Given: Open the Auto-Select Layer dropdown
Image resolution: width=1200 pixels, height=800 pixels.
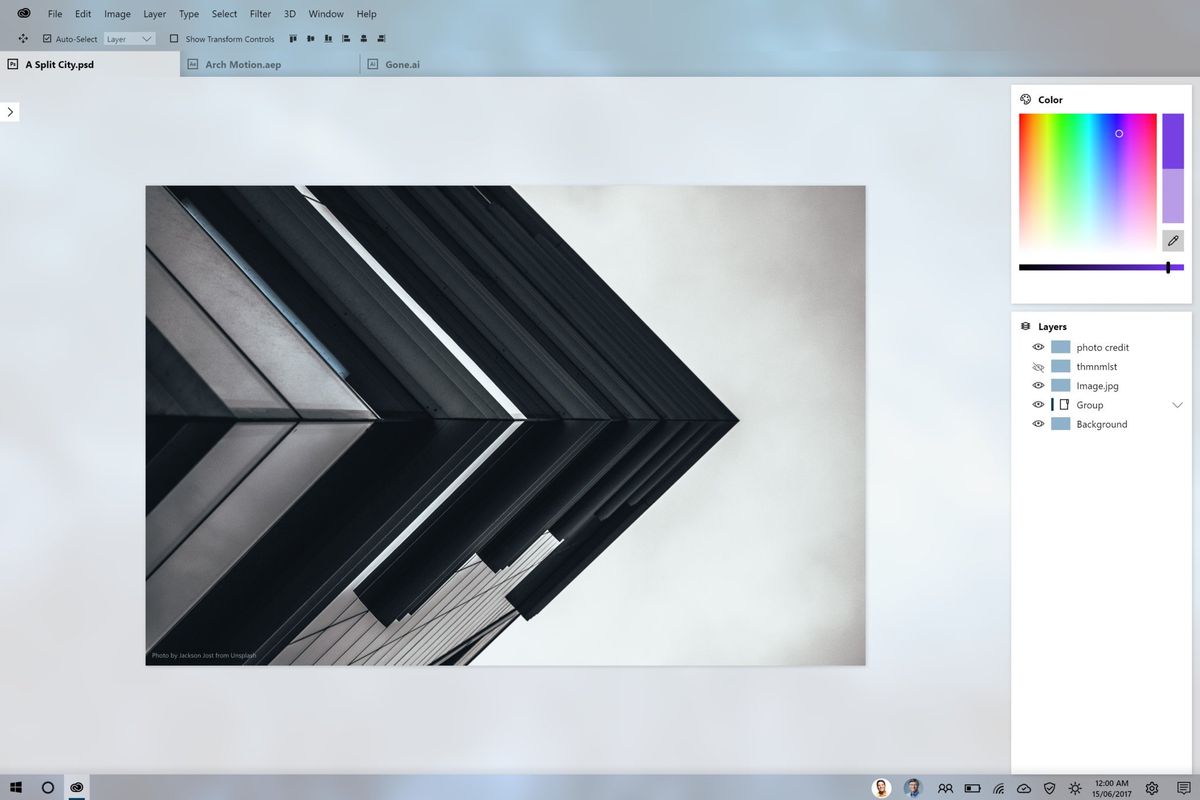Looking at the screenshot, I should click(x=129, y=38).
